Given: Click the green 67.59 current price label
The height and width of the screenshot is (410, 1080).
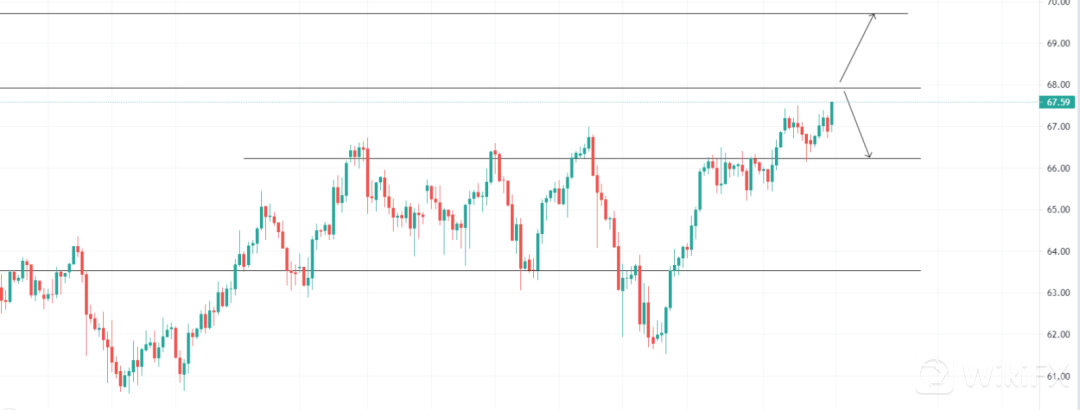Looking at the screenshot, I should pyautogui.click(x=1059, y=102).
